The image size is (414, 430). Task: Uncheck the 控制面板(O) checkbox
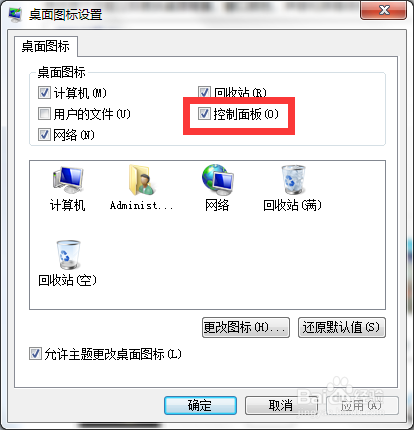pos(204,114)
